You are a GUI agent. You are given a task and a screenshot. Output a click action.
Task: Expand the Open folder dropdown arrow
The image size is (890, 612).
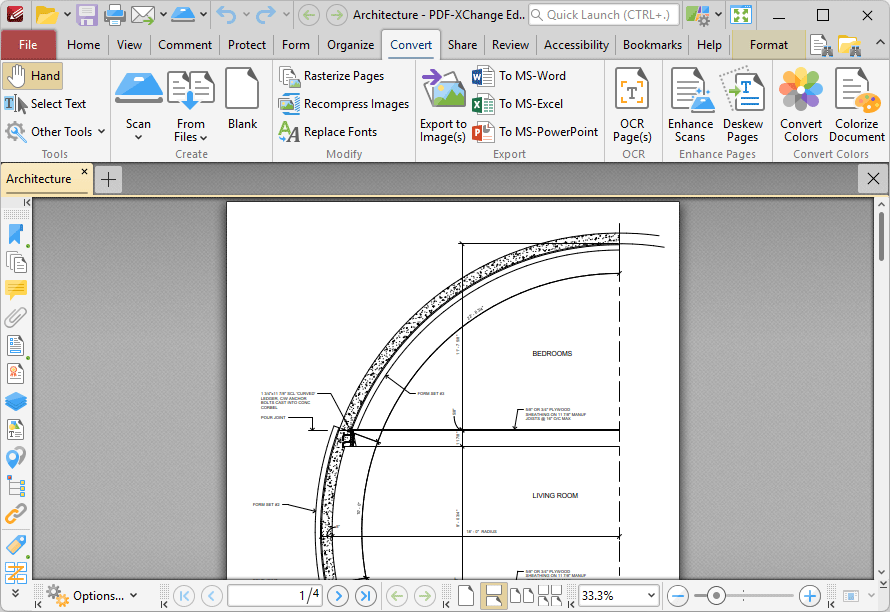coord(67,15)
